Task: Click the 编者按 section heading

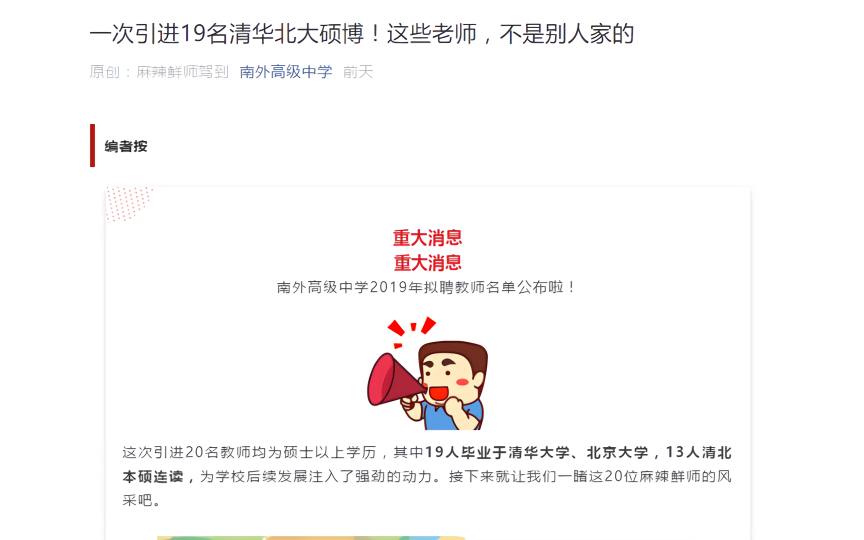Action: (x=126, y=146)
